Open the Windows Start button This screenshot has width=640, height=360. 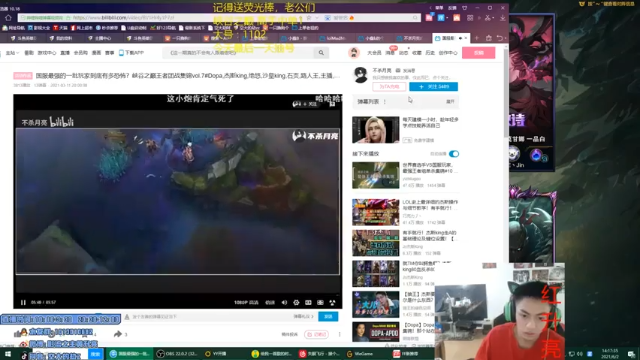pos(8,354)
